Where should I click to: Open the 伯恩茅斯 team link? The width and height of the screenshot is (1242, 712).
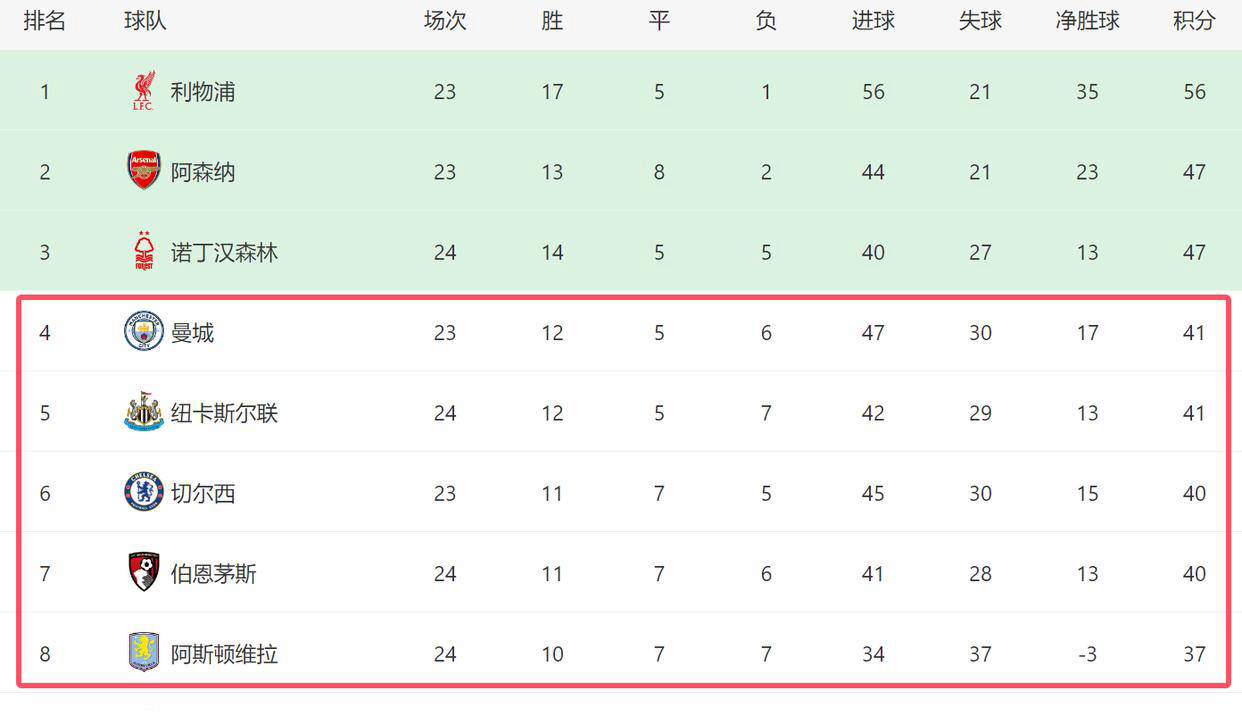[213, 574]
